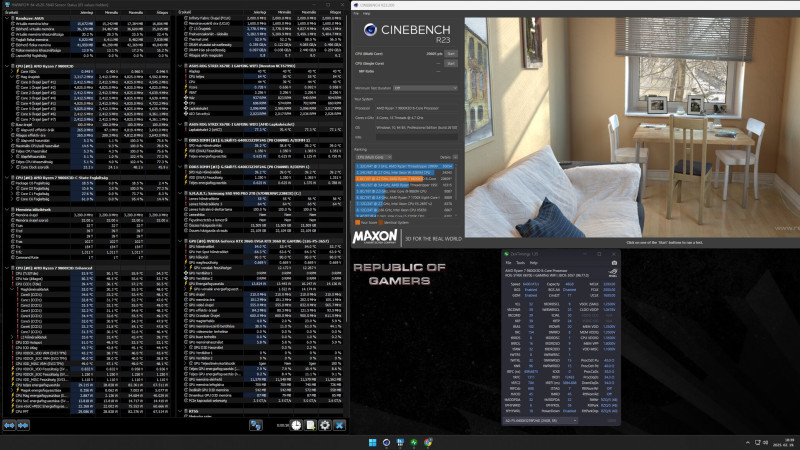Screen dimensions: 800x450
Task: Select the Intel Xeon W-3265M ranking row
Action: (404, 172)
